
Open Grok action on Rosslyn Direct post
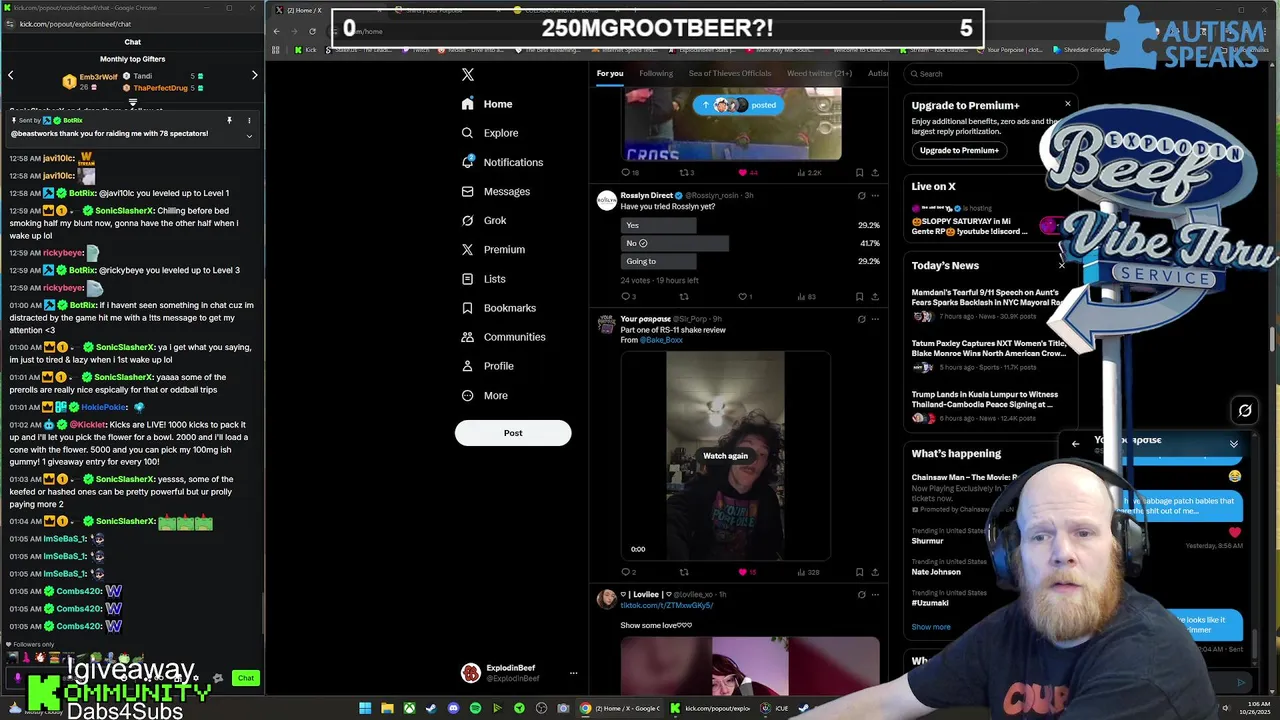pos(861,195)
